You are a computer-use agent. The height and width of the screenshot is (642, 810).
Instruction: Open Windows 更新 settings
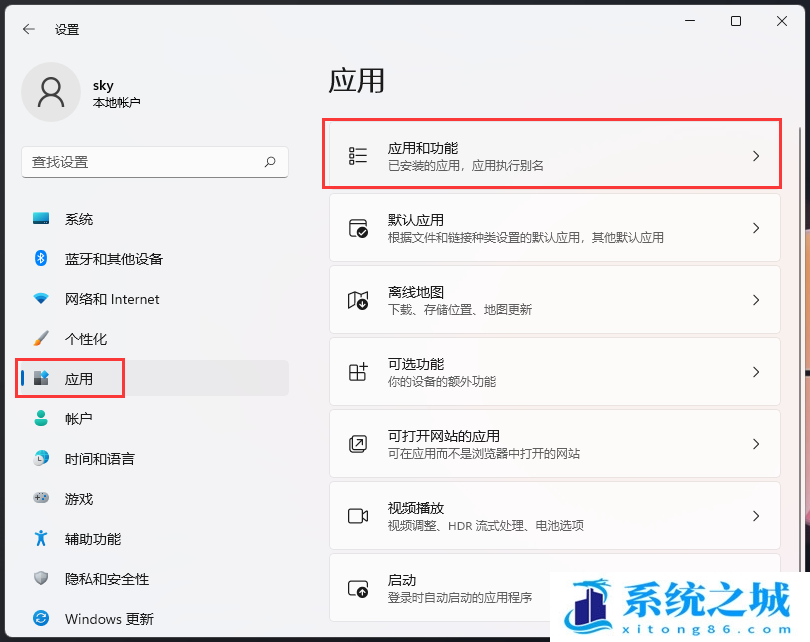155,618
